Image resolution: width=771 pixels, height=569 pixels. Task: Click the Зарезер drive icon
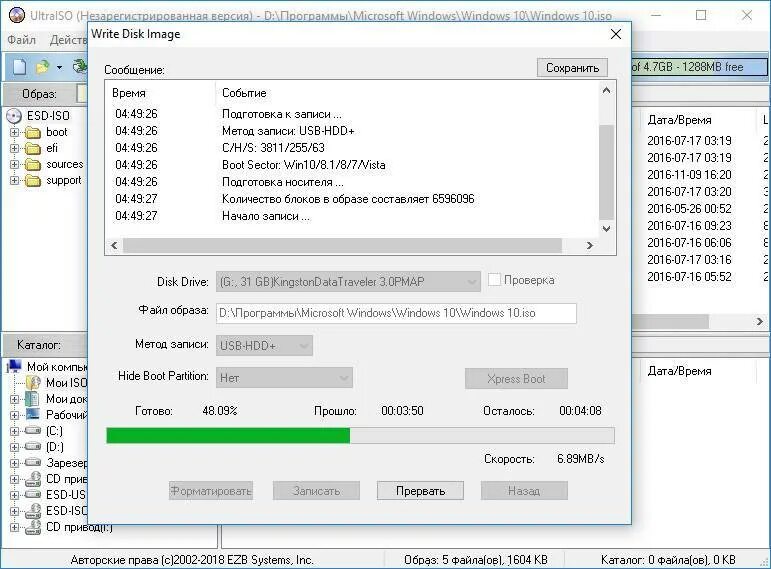coord(33,462)
